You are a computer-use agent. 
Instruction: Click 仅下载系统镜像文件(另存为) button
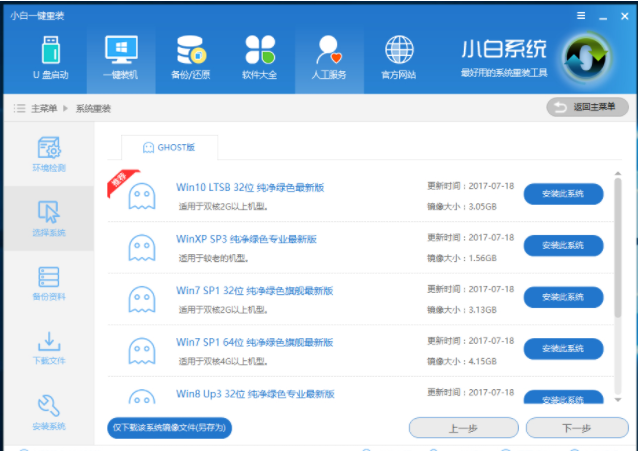[x=169, y=428]
